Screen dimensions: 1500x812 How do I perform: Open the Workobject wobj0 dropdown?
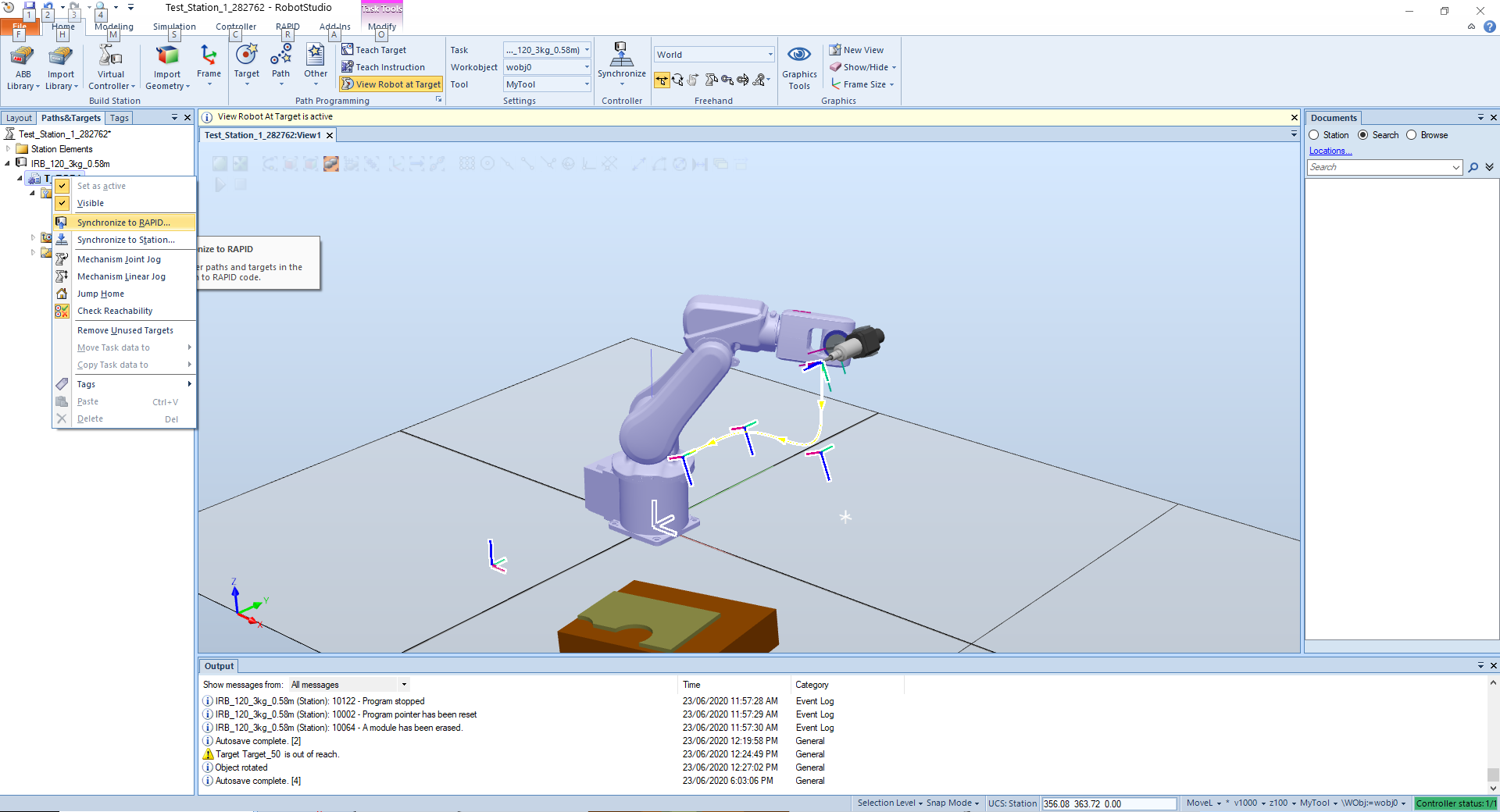pos(587,67)
